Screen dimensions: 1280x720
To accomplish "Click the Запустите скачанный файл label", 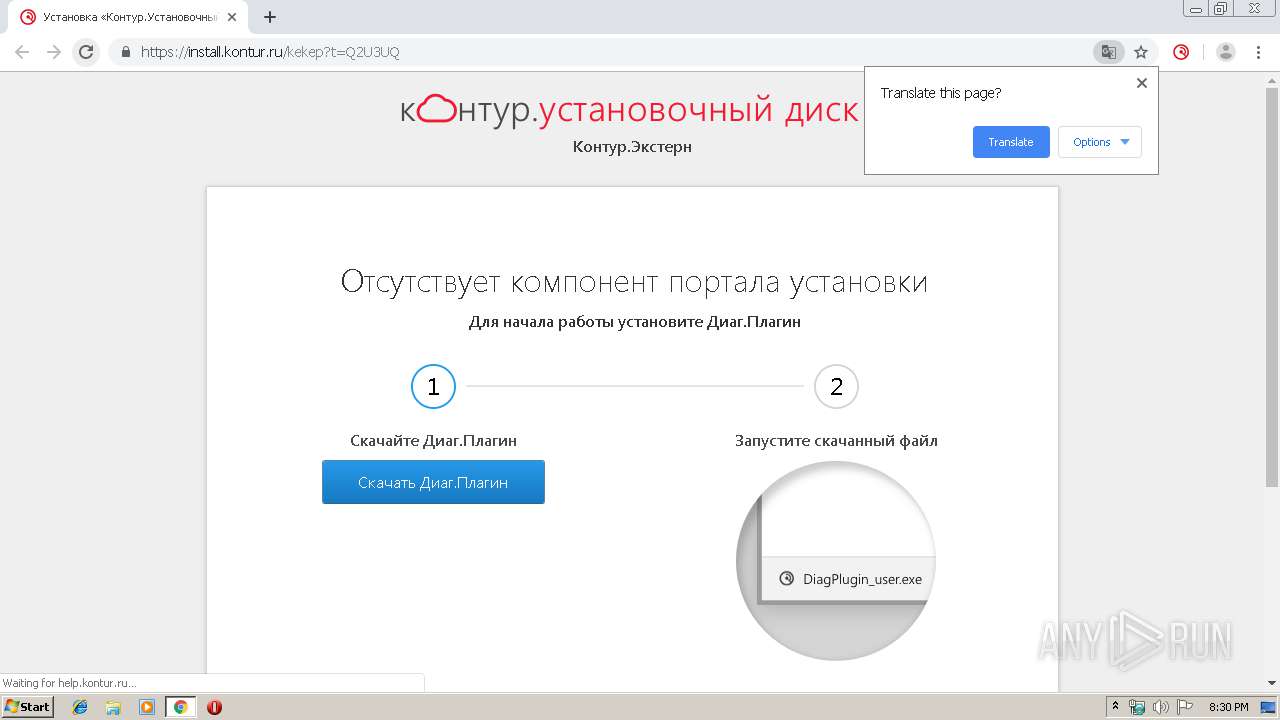I will [836, 441].
